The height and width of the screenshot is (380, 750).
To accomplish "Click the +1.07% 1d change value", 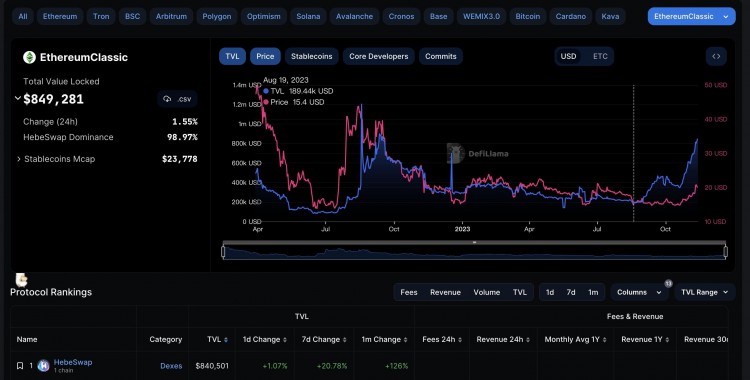I will pos(275,366).
